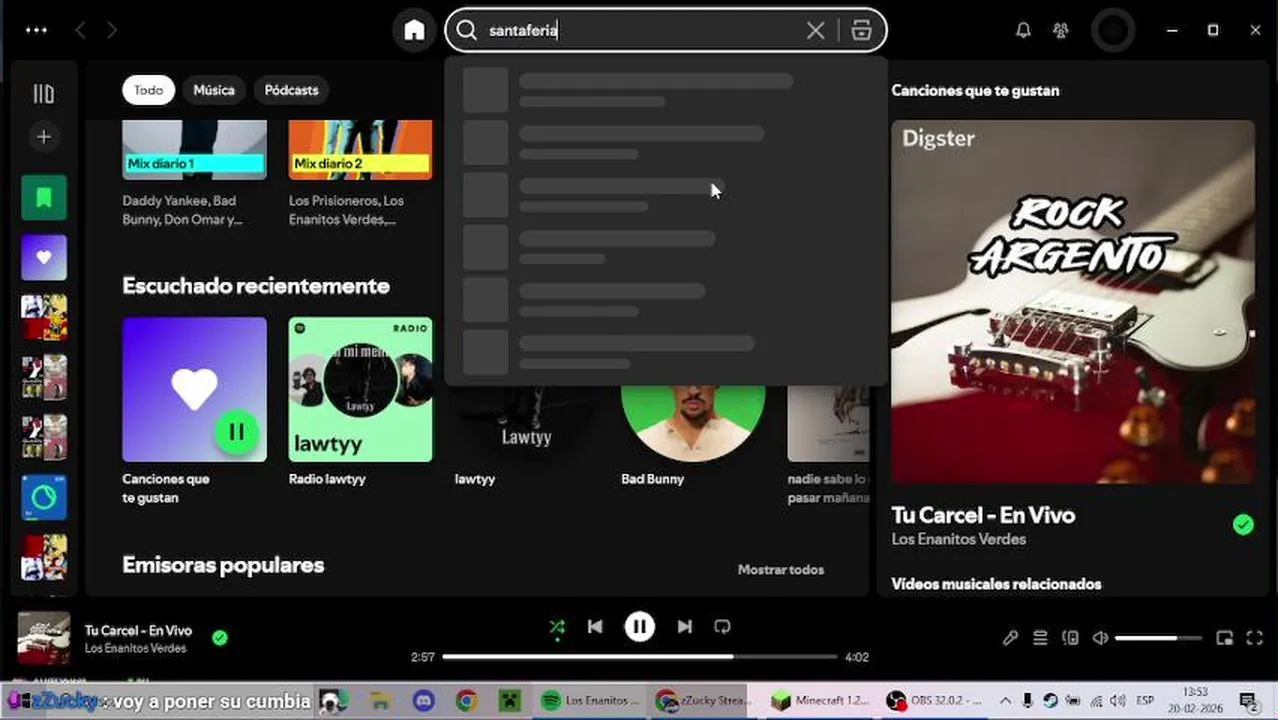Select the Música filter chip

tap(214, 90)
